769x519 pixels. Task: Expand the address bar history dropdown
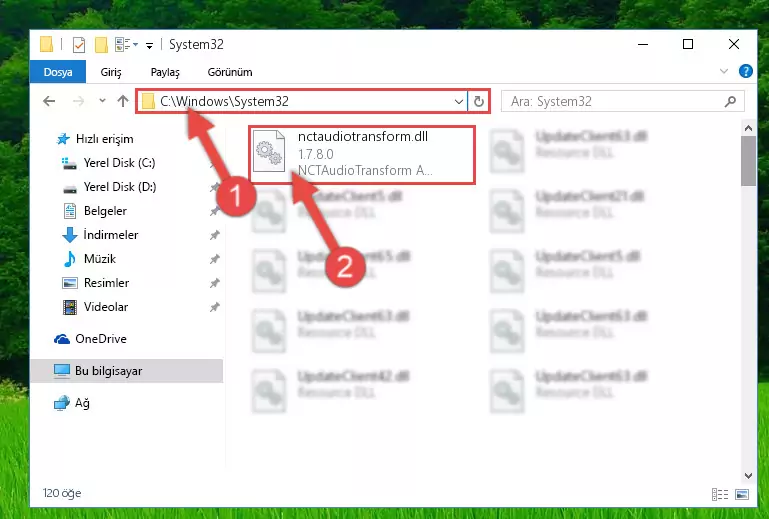pyautogui.click(x=459, y=102)
